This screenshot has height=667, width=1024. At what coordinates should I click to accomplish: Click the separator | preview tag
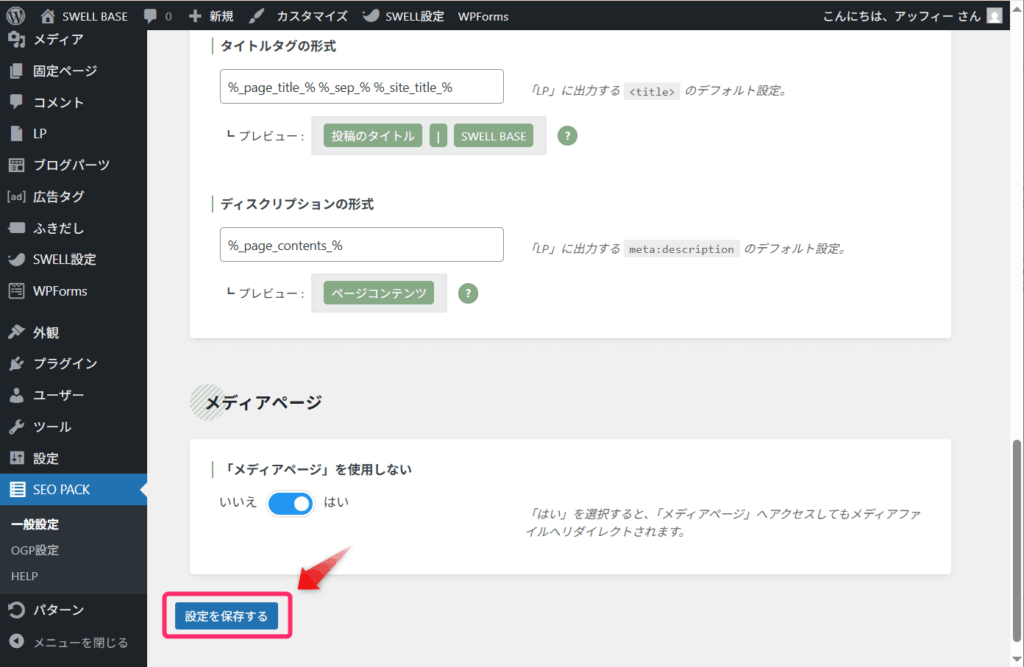pyautogui.click(x=438, y=136)
